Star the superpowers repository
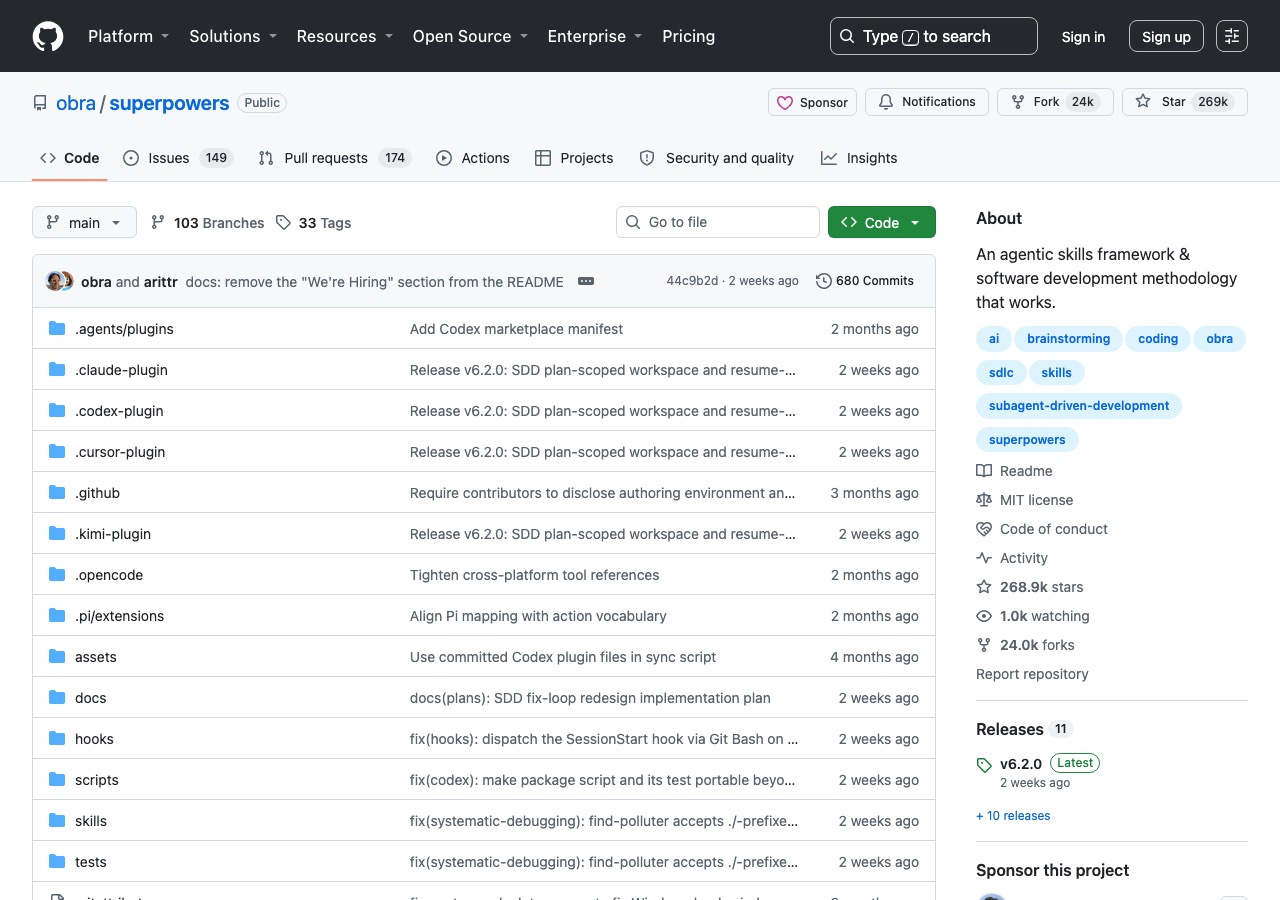The width and height of the screenshot is (1280, 900). (x=1185, y=102)
